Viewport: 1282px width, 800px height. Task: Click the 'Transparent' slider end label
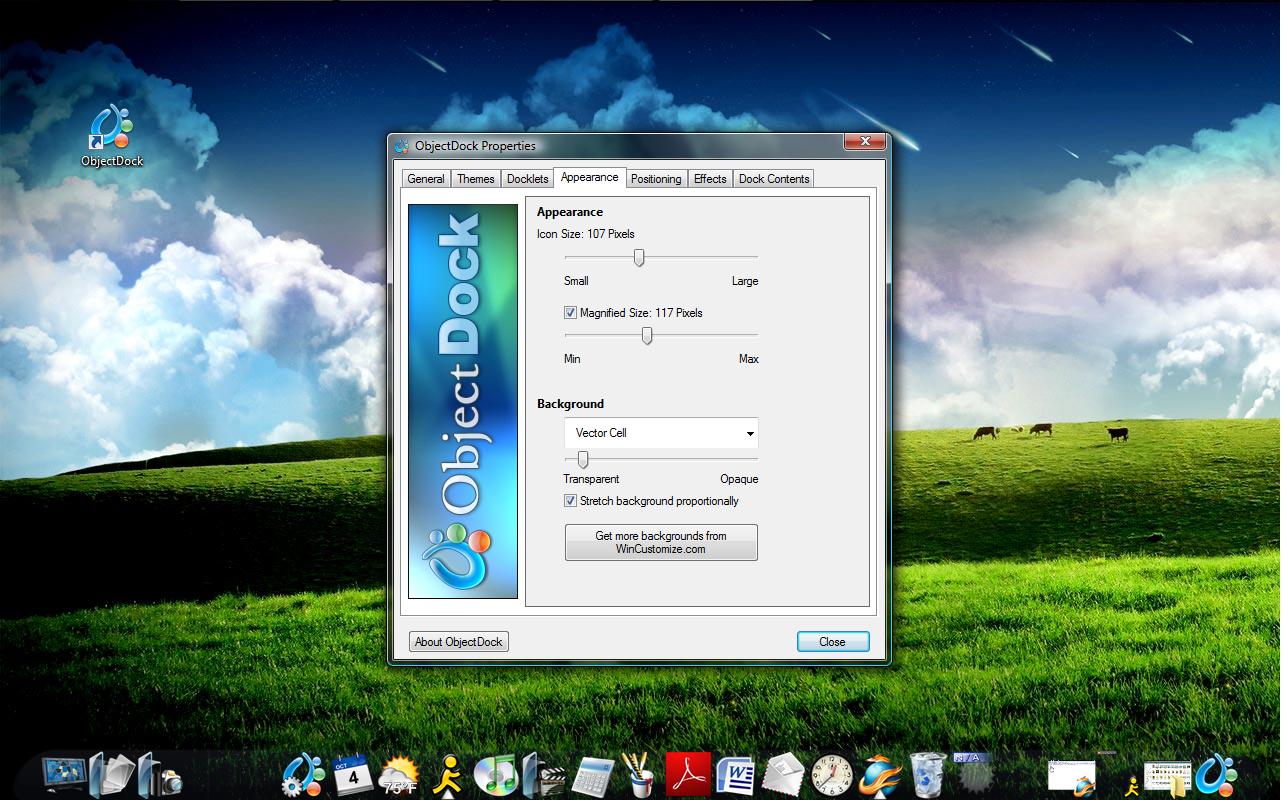tap(591, 479)
